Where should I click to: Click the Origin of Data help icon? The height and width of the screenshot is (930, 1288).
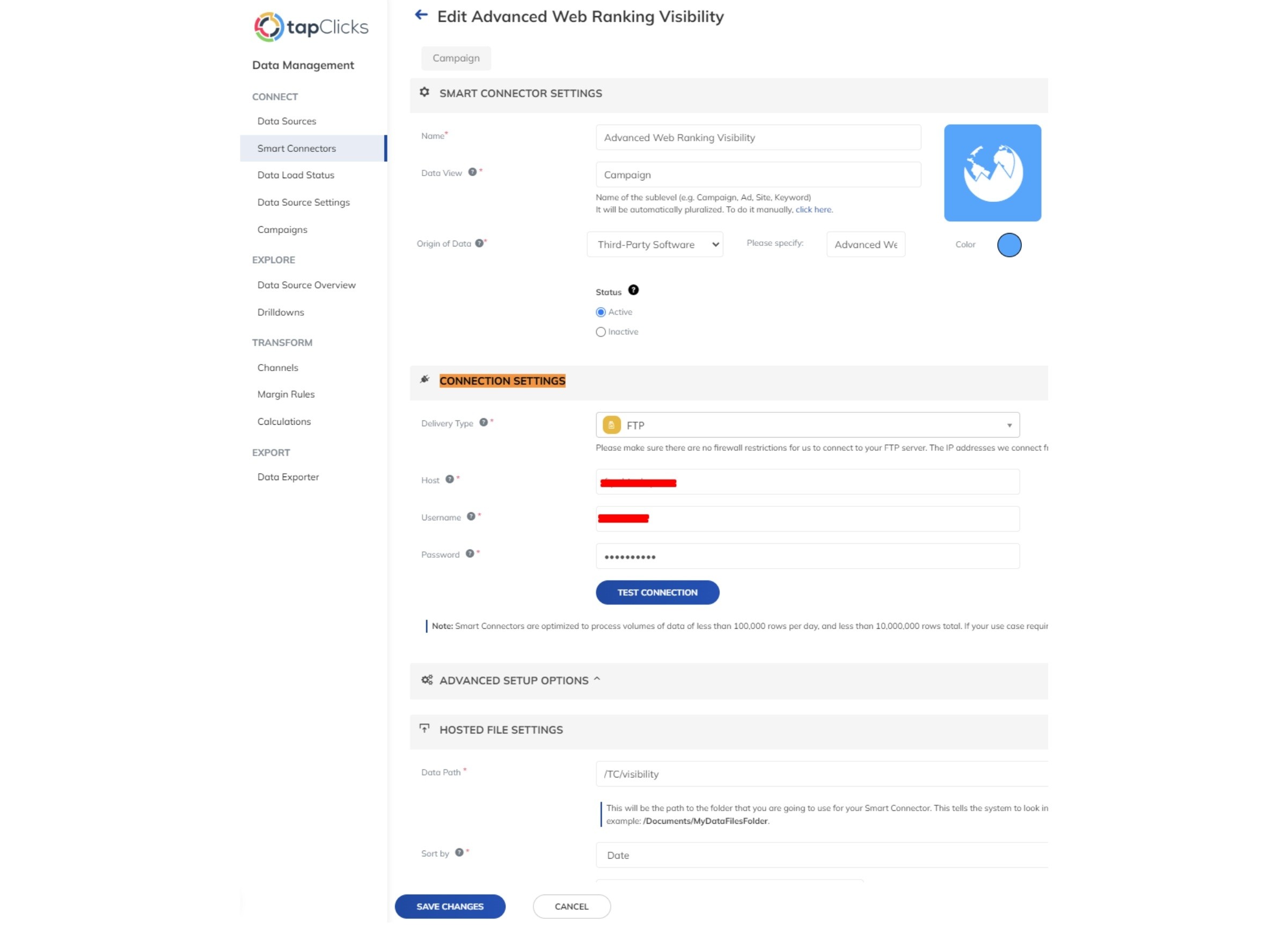pyautogui.click(x=479, y=243)
